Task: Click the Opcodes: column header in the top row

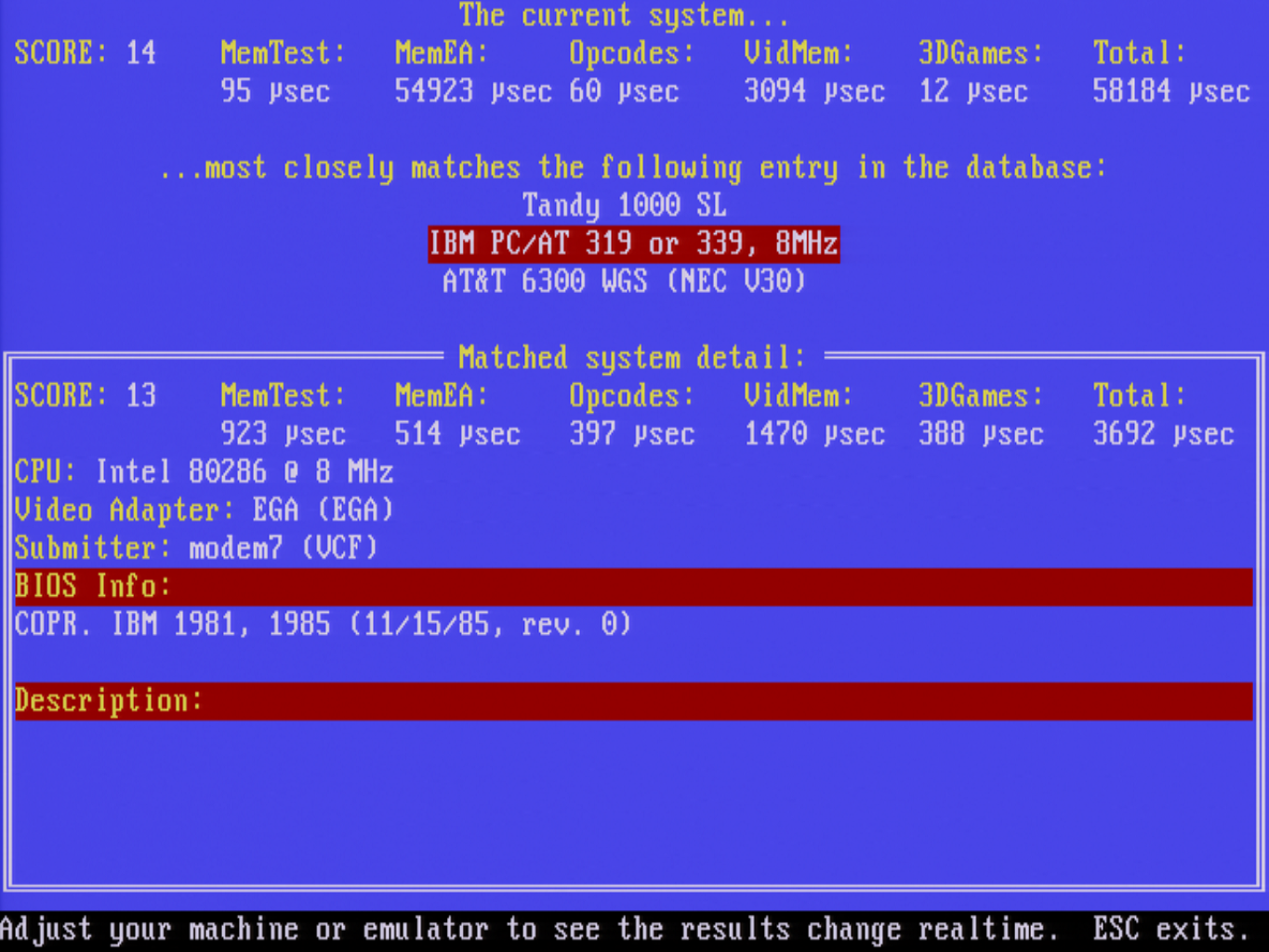Action: [x=632, y=53]
